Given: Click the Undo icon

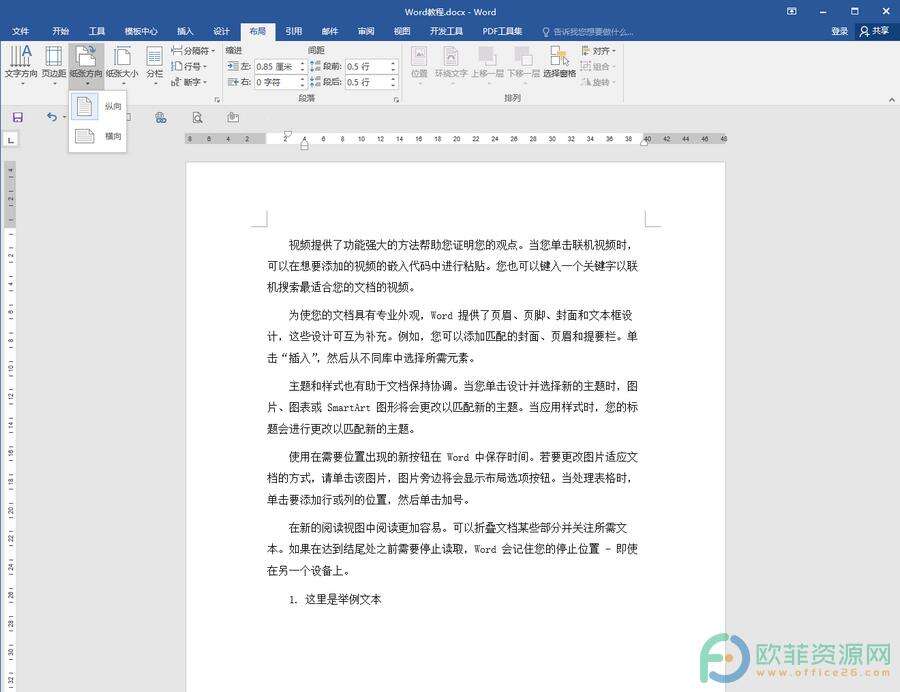Looking at the screenshot, I should pos(52,117).
